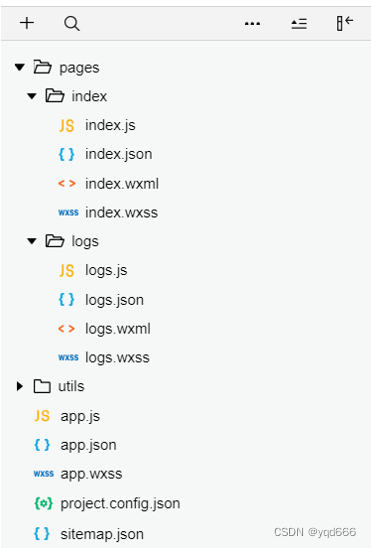Click the angle-bracket icon beside index.wxml
371x548 pixels.
67,183
